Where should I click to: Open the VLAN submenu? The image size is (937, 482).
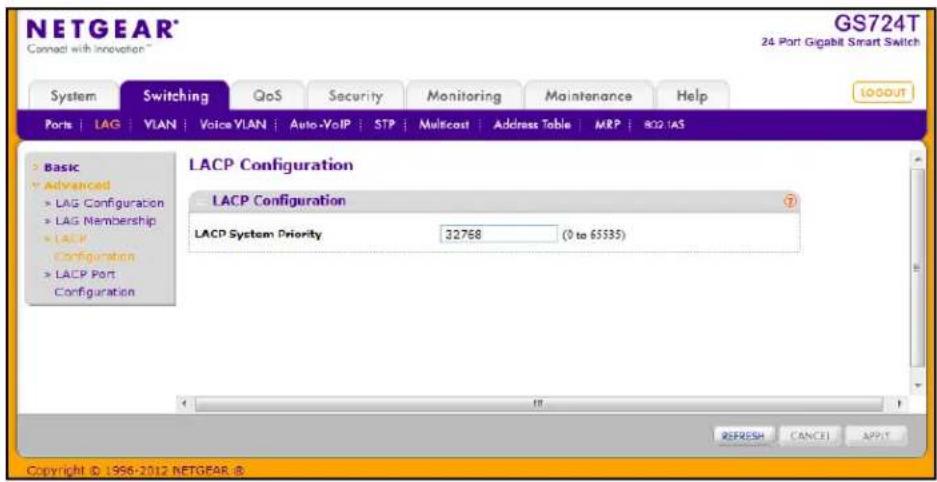click(160, 125)
